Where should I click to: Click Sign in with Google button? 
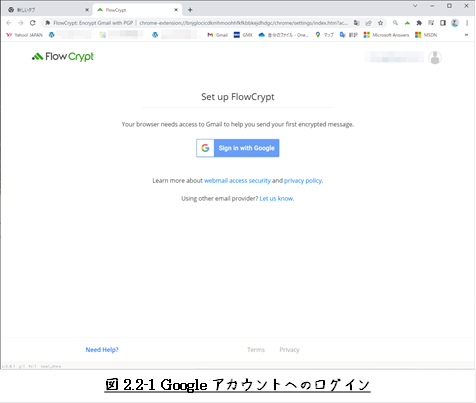(238, 148)
